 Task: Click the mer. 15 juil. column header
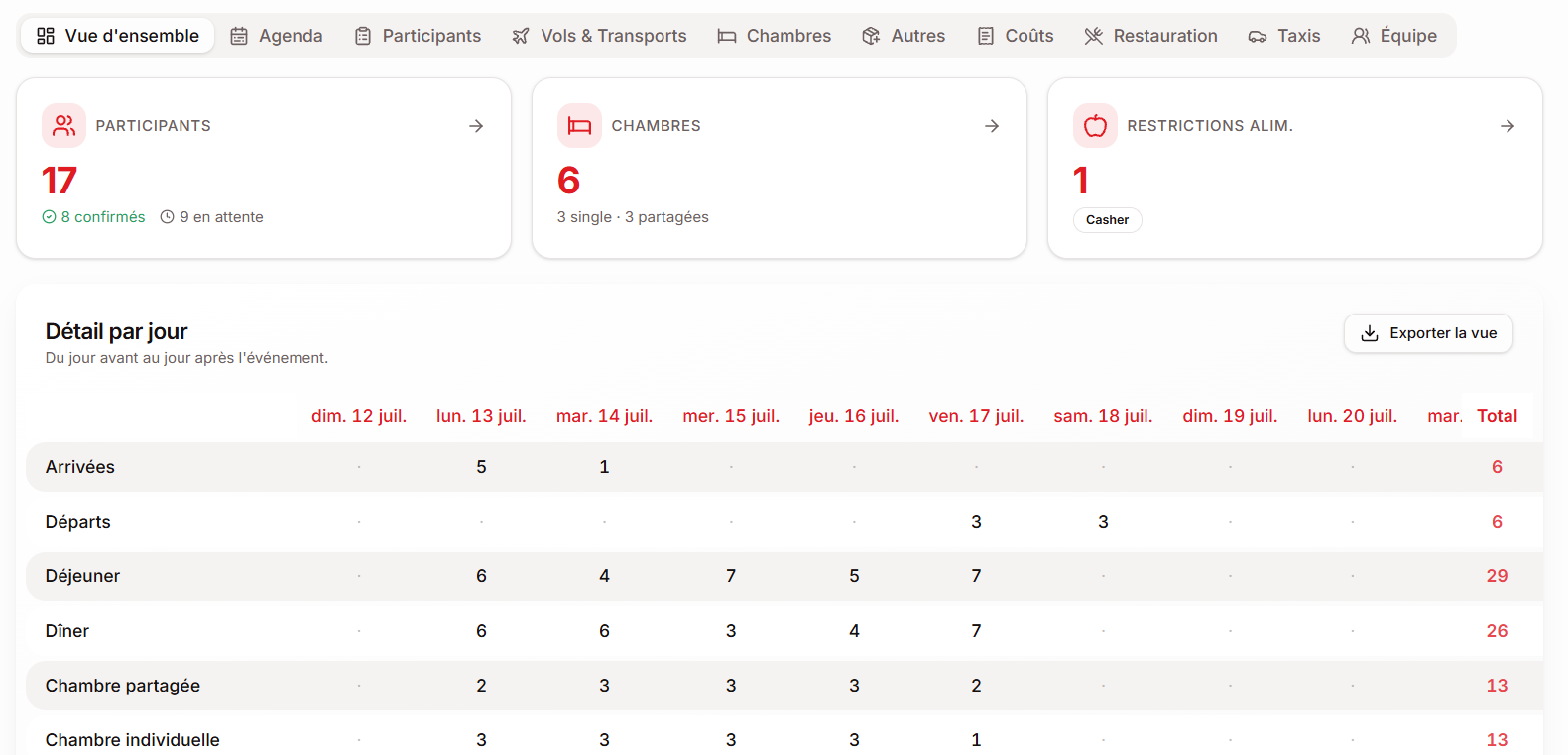coord(731,416)
